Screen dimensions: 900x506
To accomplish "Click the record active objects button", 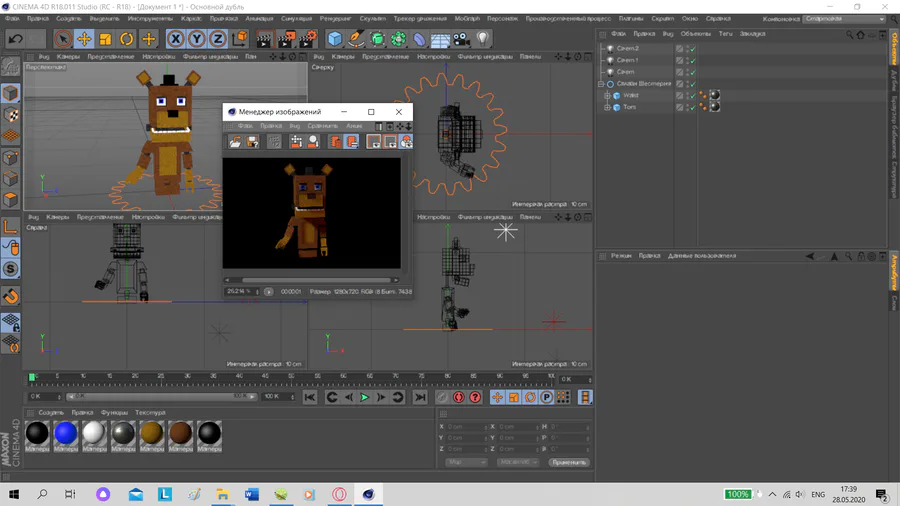I will click(x=442, y=397).
